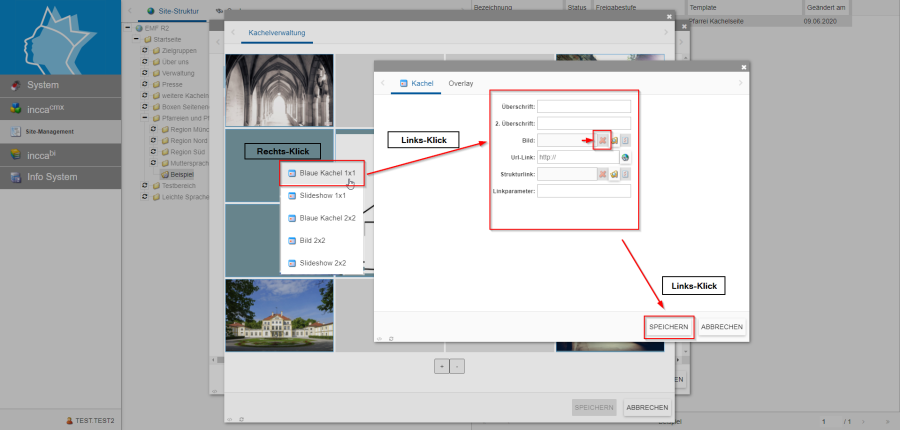Click into the Überschrift text field
This screenshot has width=900, height=430.
[584, 106]
